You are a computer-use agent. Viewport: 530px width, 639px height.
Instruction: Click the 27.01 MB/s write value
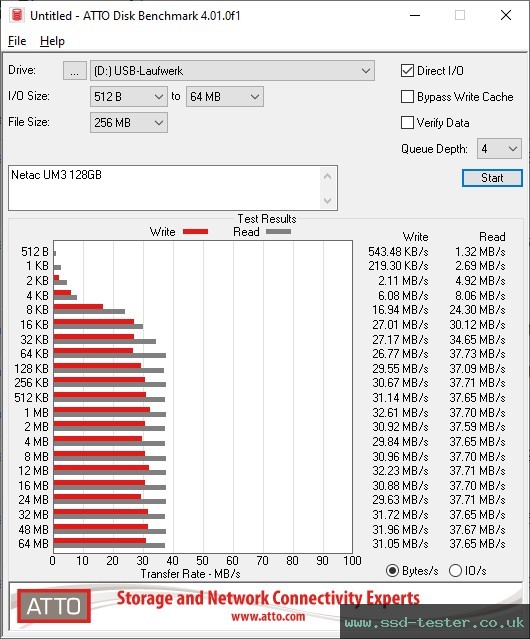[400, 325]
